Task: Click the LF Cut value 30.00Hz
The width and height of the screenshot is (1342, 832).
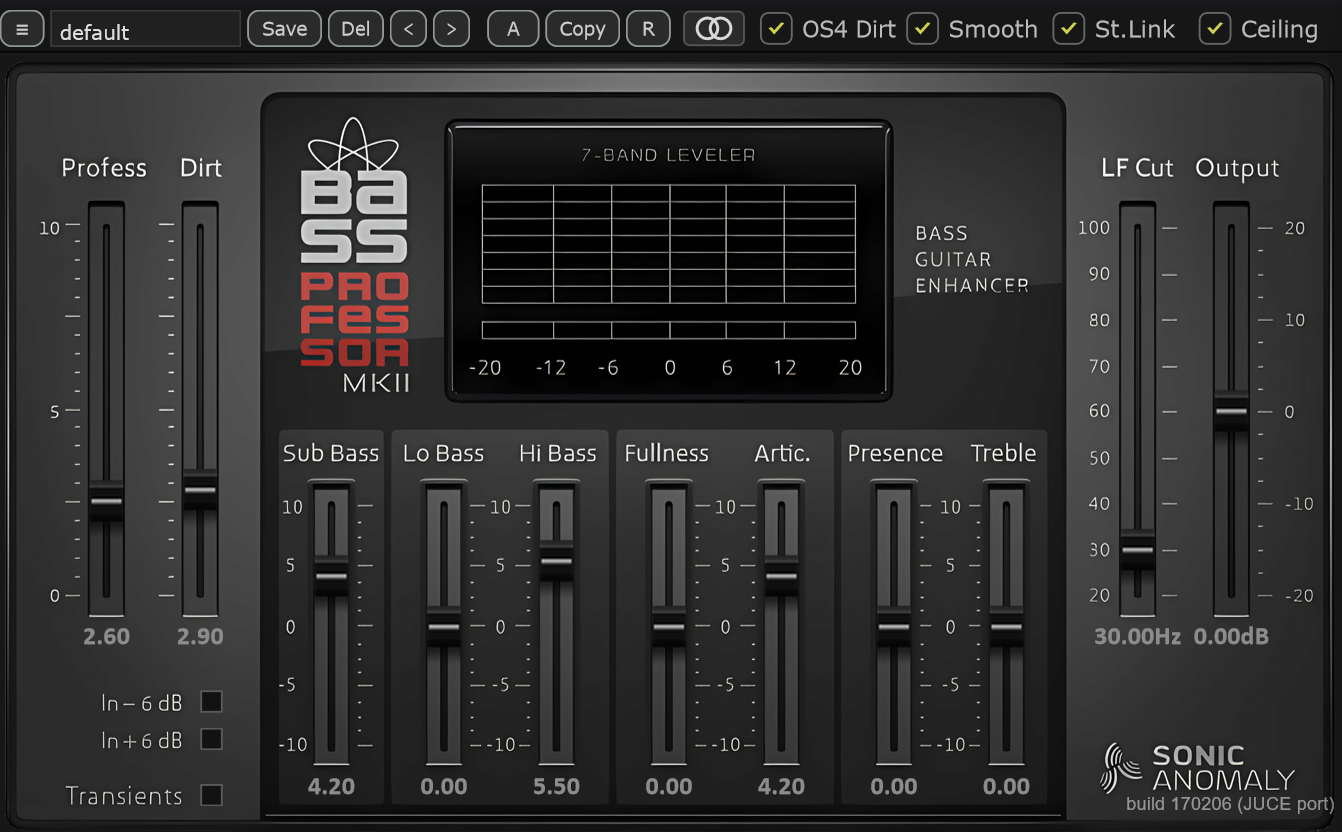Action: (1137, 637)
